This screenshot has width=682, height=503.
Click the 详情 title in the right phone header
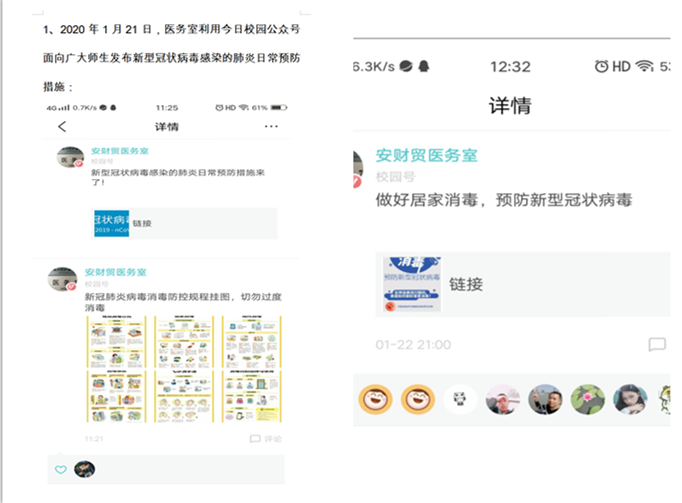(x=509, y=106)
